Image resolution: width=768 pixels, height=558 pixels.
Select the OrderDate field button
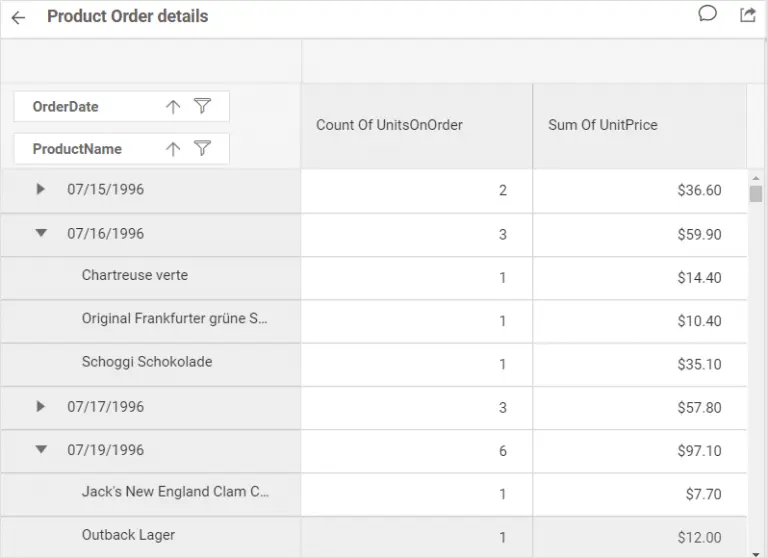point(66,107)
